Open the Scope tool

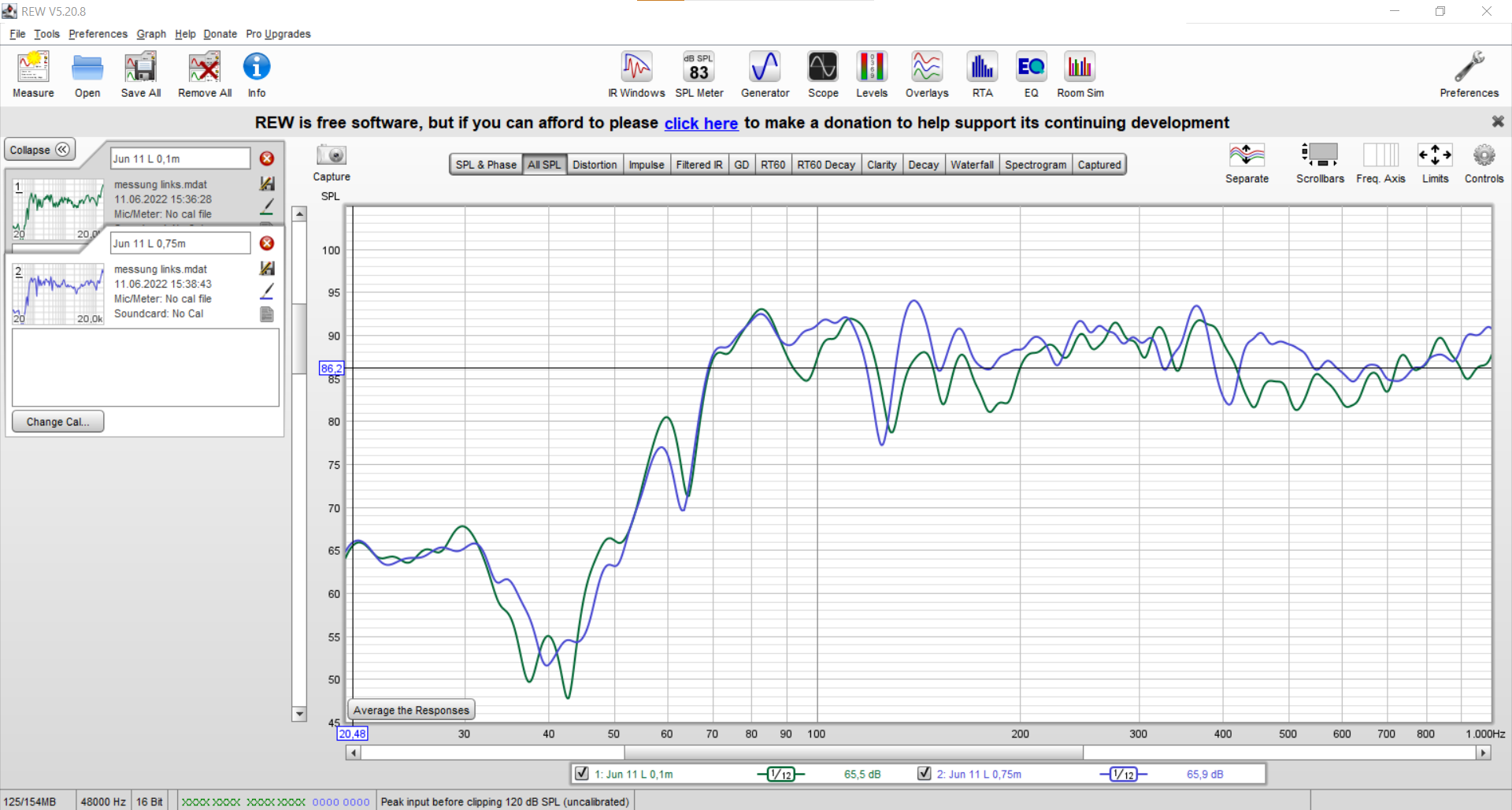click(823, 75)
